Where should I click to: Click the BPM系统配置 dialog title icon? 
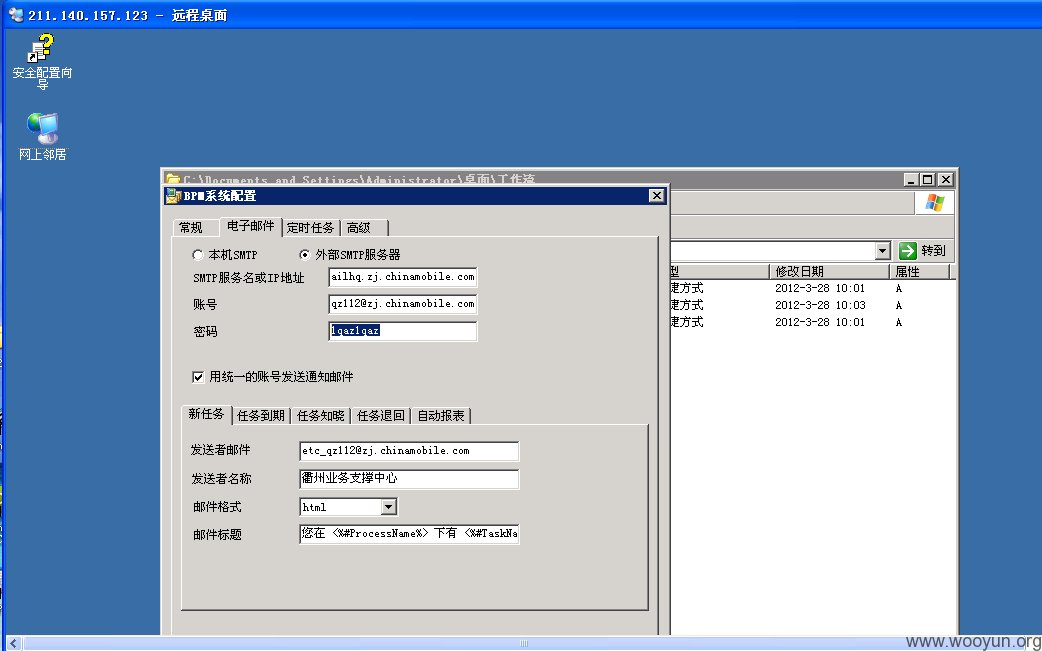(173, 195)
